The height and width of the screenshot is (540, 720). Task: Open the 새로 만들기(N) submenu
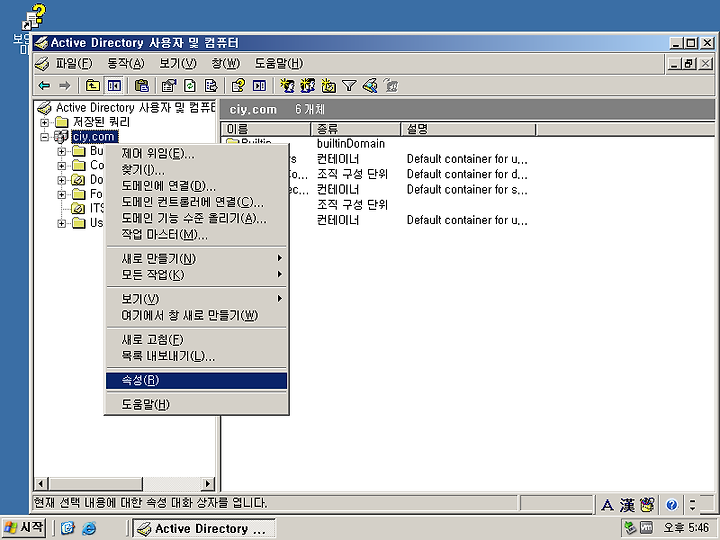[197, 259]
